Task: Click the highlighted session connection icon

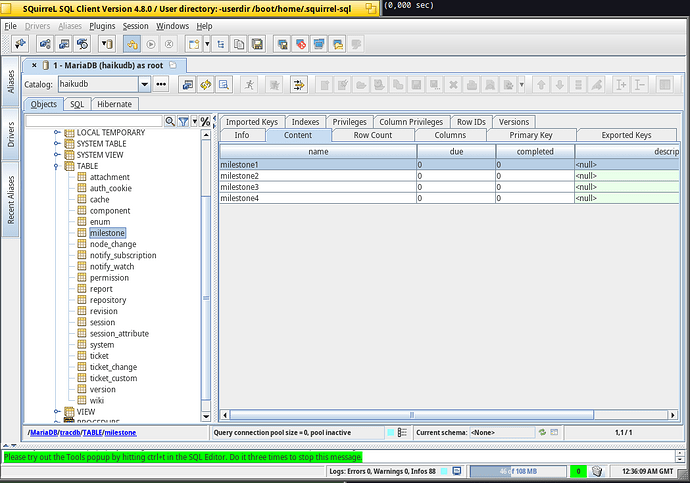Action: [132, 44]
